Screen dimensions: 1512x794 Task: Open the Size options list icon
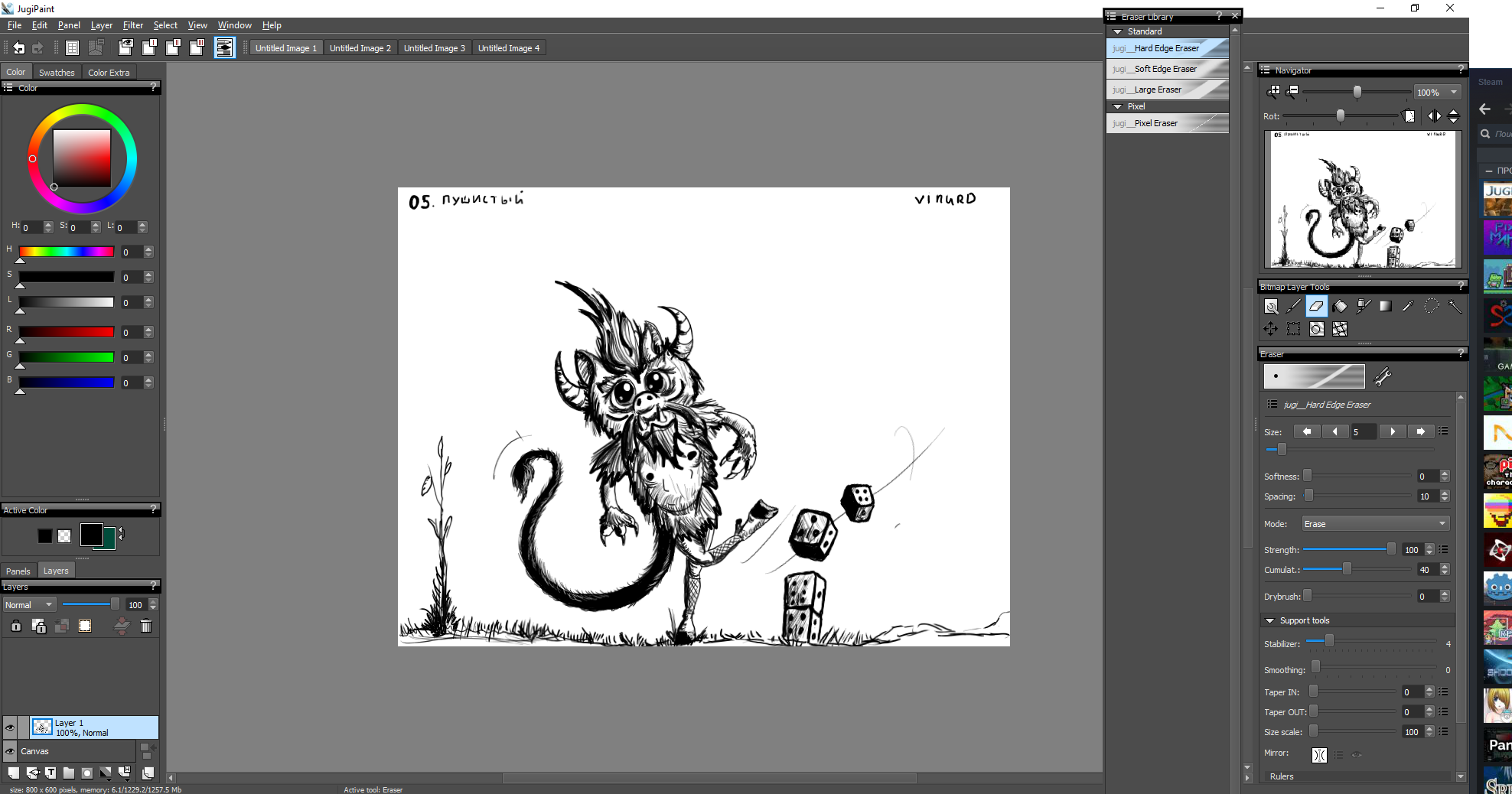[x=1443, y=431]
